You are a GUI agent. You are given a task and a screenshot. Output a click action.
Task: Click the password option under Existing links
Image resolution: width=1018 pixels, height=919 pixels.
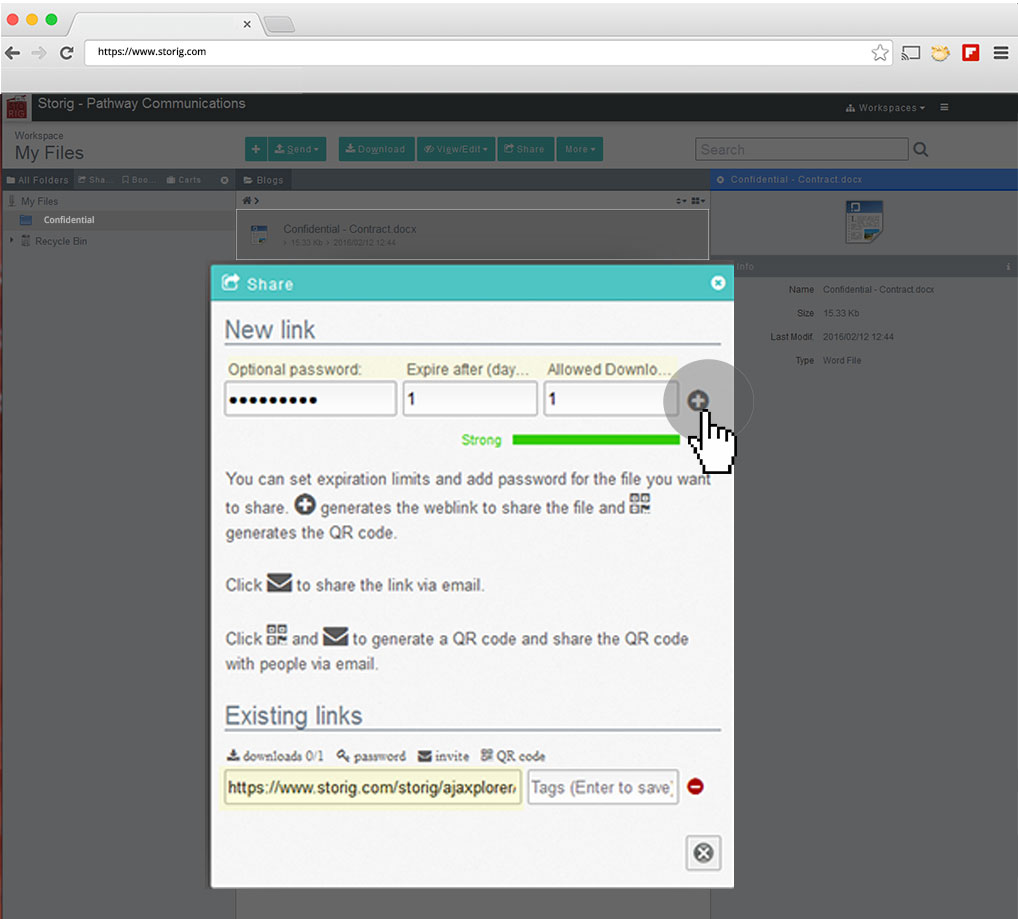click(x=371, y=755)
